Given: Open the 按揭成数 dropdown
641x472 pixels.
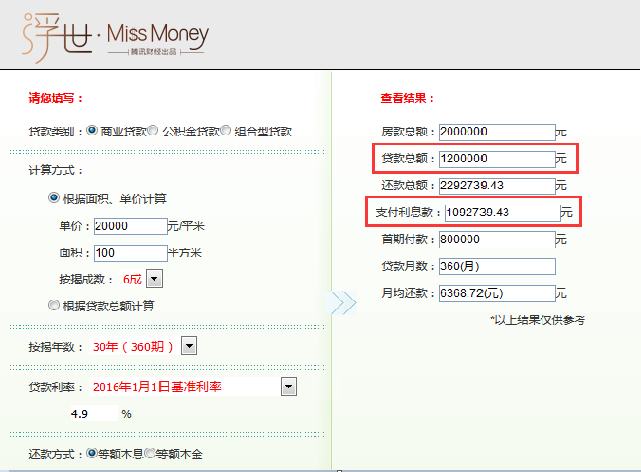Looking at the screenshot, I should coord(155,279).
